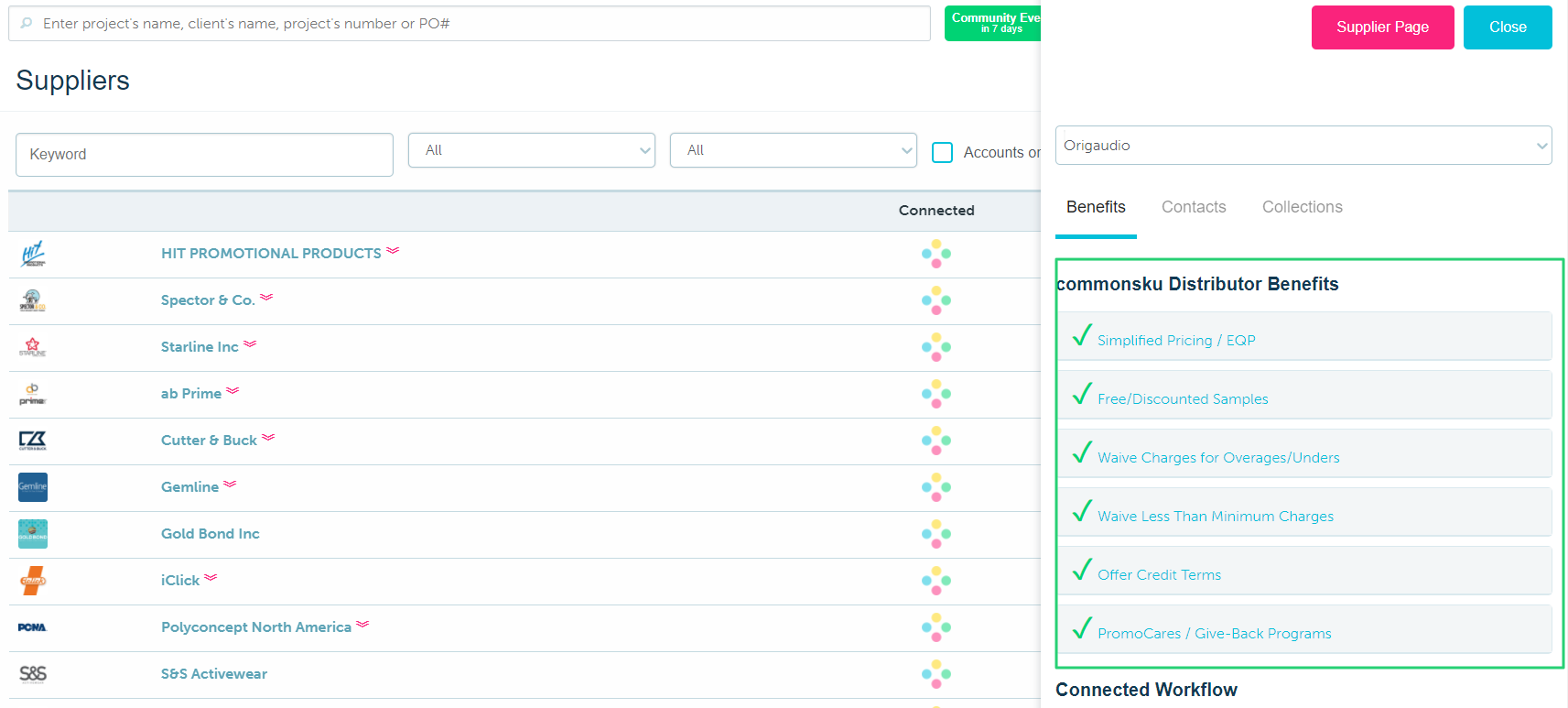This screenshot has height=708, width=1568.
Task: Open the Community Event banner button
Action: pyautogui.click(x=993, y=23)
